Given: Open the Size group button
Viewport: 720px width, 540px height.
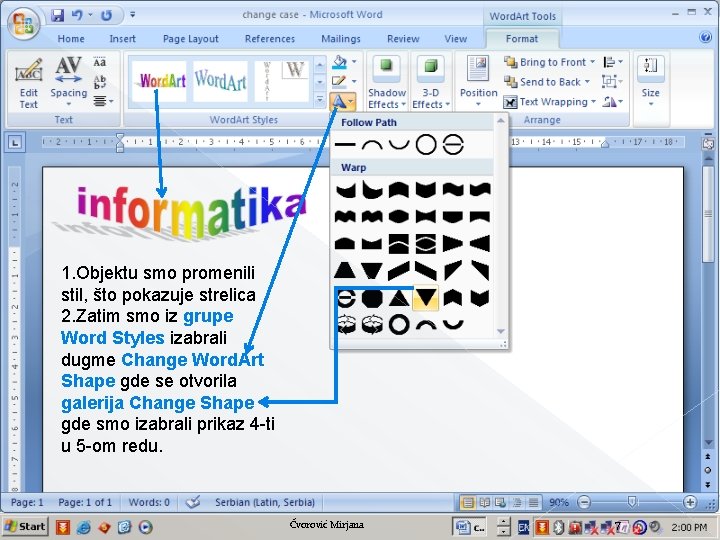Looking at the screenshot, I should 651,82.
